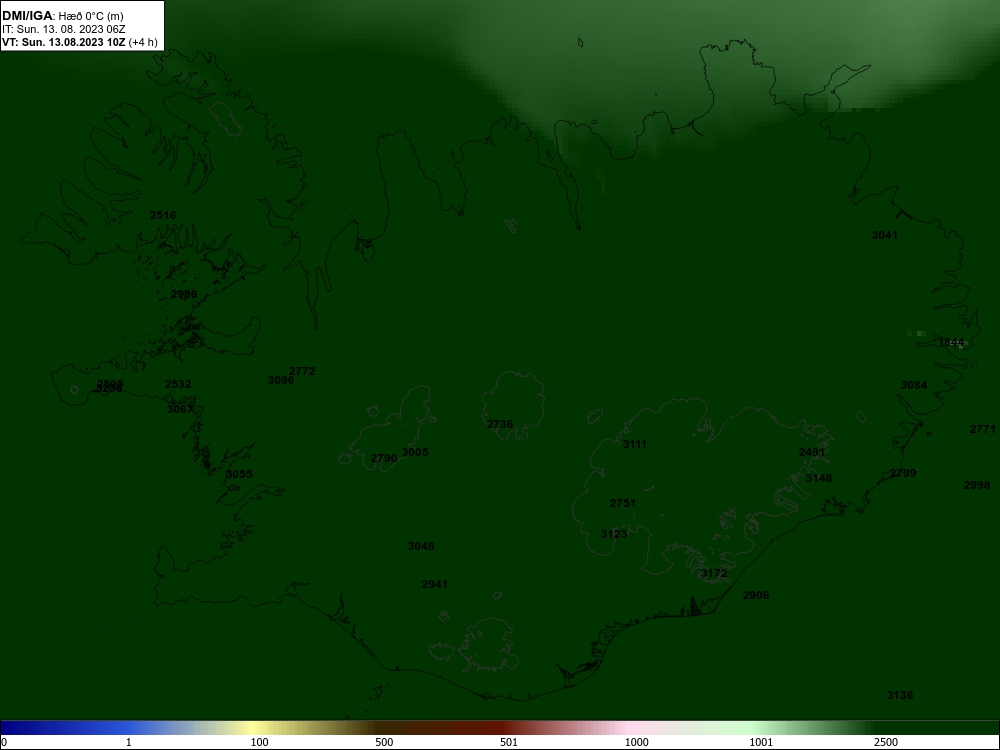
Task: Click the colour scale label 100
Action: pyautogui.click(x=260, y=742)
